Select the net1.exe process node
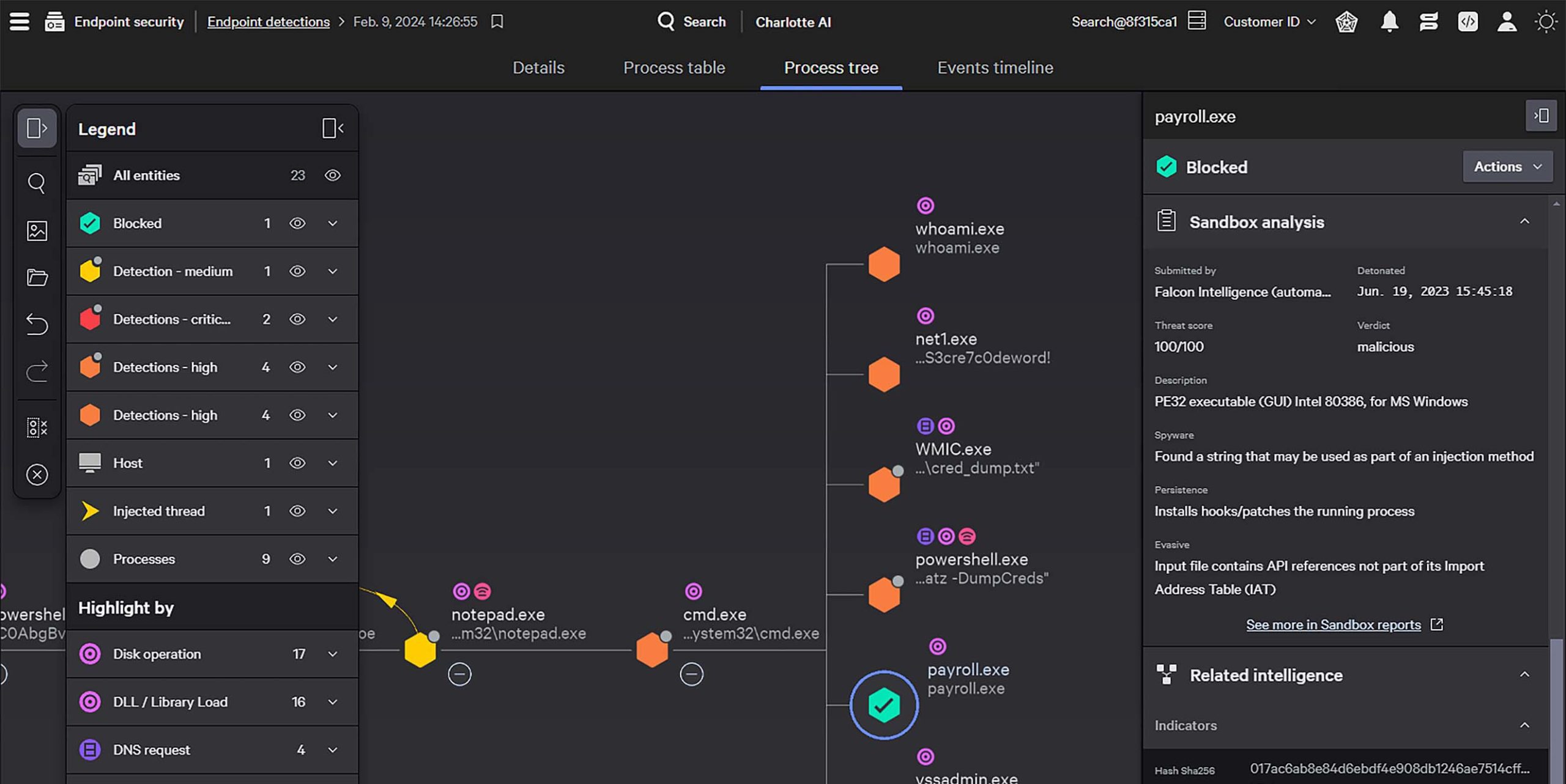The height and width of the screenshot is (784, 1566). click(x=884, y=374)
